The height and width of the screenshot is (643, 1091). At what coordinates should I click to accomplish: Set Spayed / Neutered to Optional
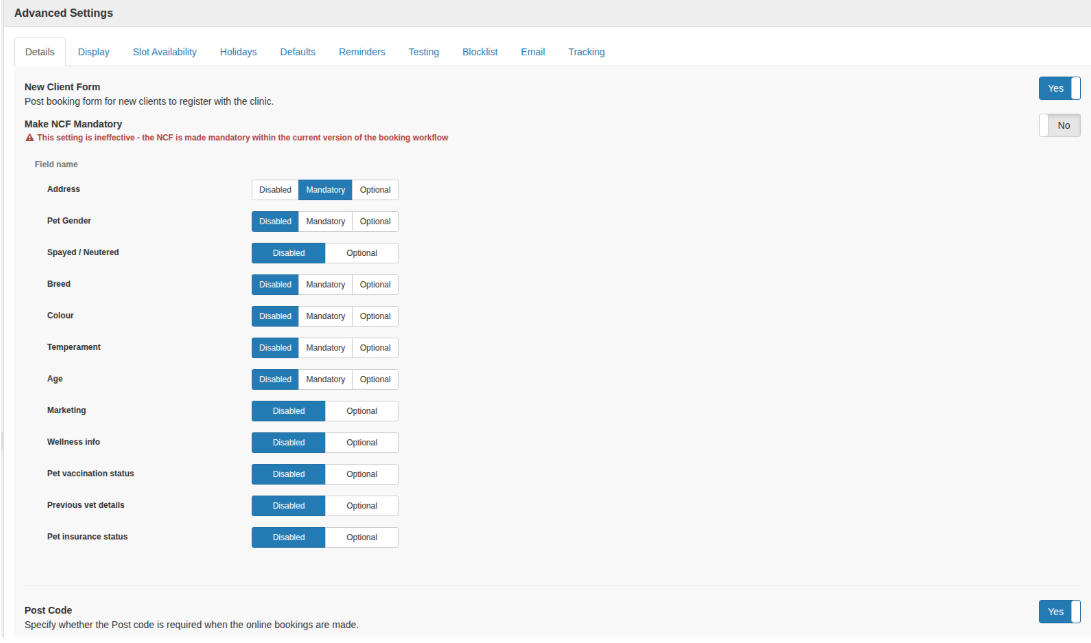pyautogui.click(x=361, y=252)
